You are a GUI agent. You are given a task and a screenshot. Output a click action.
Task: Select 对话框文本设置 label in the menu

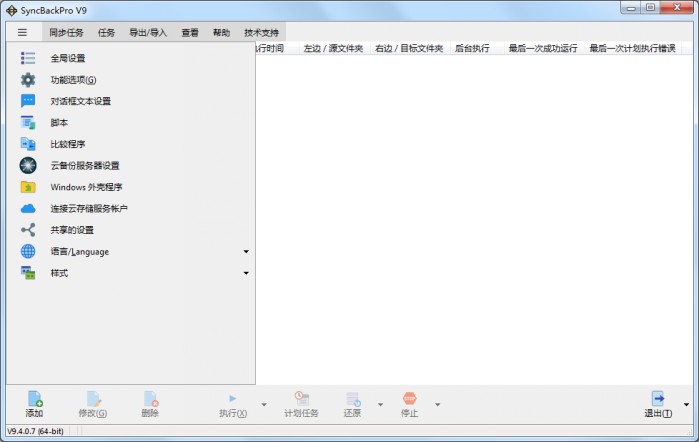[x=81, y=101]
